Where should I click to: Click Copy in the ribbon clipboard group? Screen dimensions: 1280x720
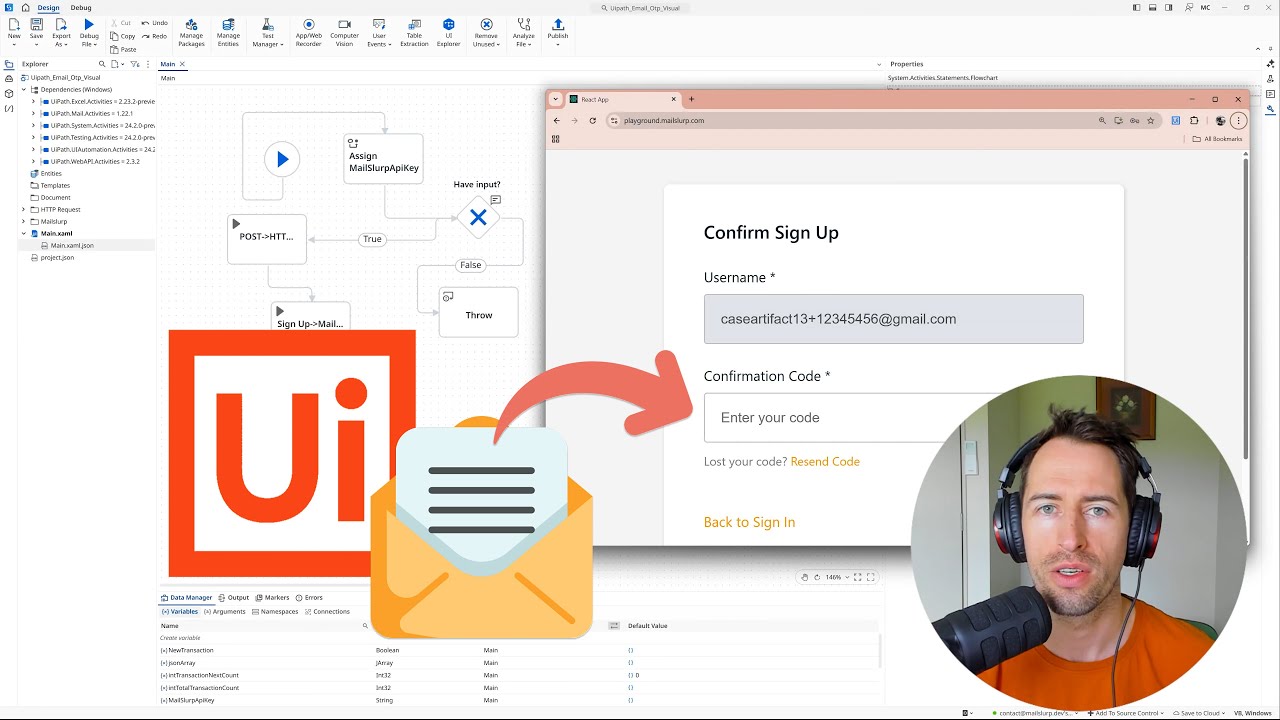pyautogui.click(x=122, y=36)
